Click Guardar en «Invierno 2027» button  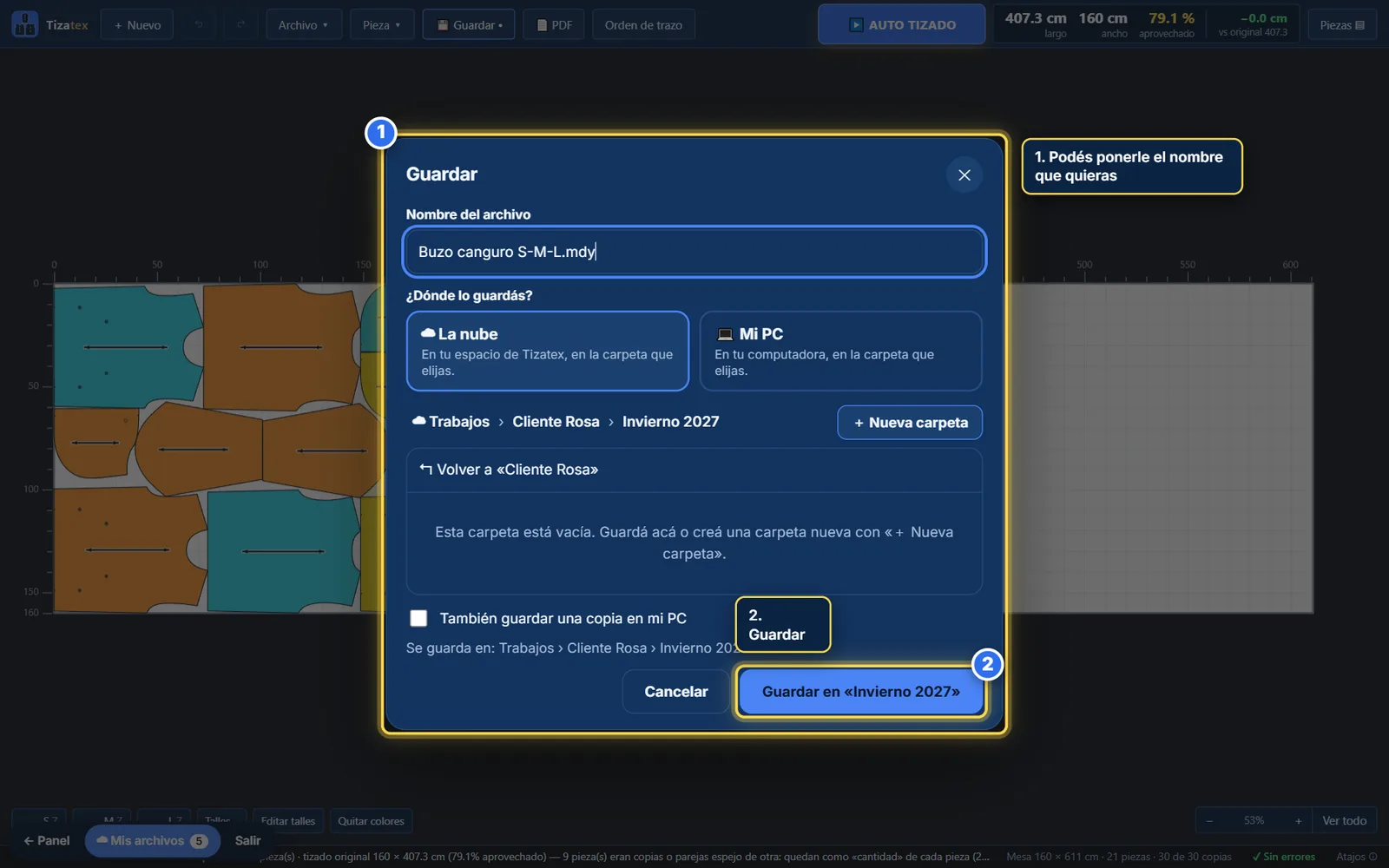pyautogui.click(x=860, y=692)
